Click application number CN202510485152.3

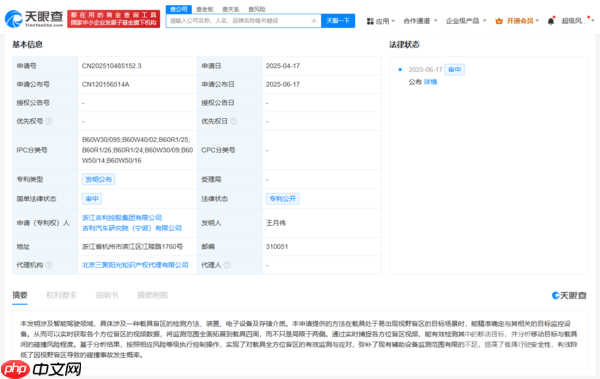pyautogui.click(x=112, y=66)
